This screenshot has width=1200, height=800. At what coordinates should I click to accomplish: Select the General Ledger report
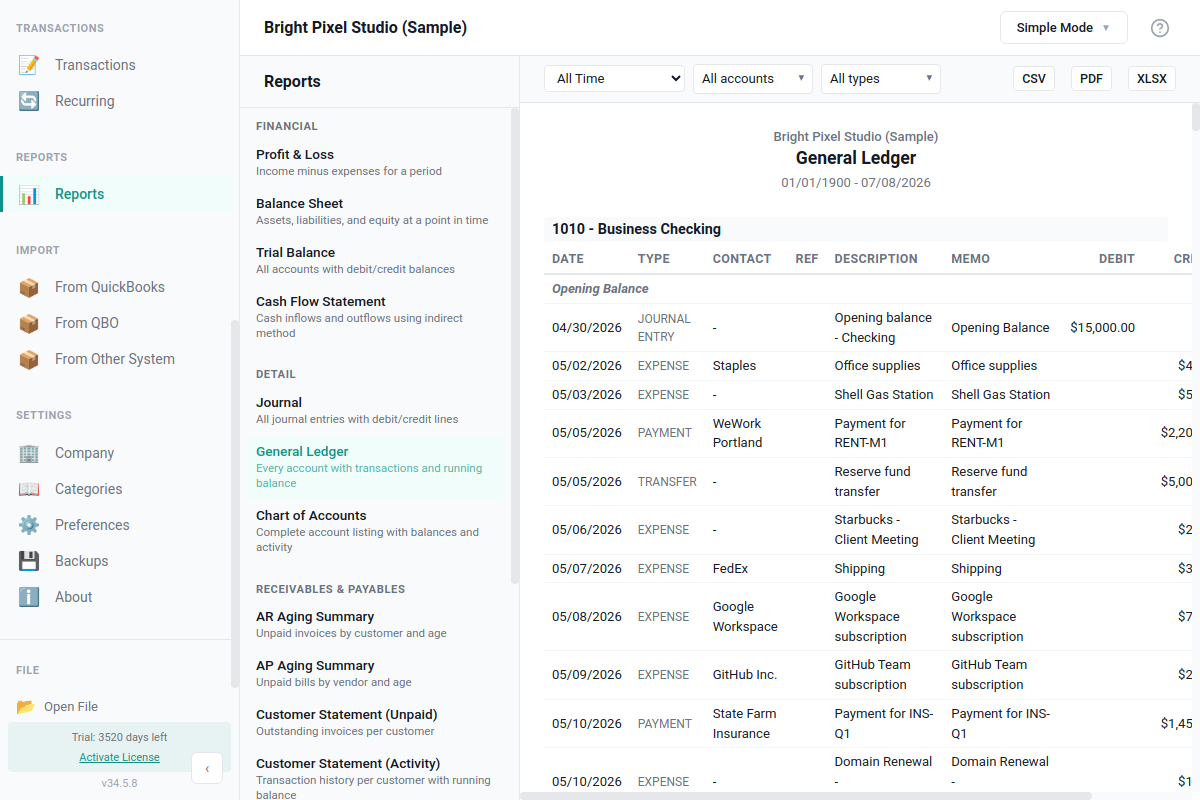coord(377,467)
